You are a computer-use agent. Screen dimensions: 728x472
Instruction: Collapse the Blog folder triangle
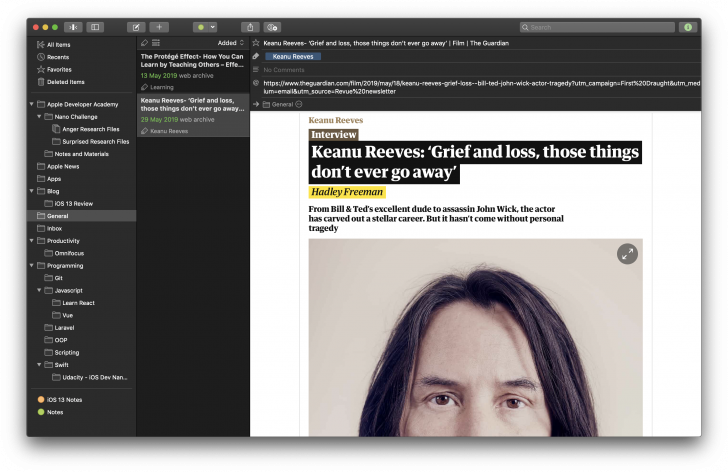coord(32,191)
